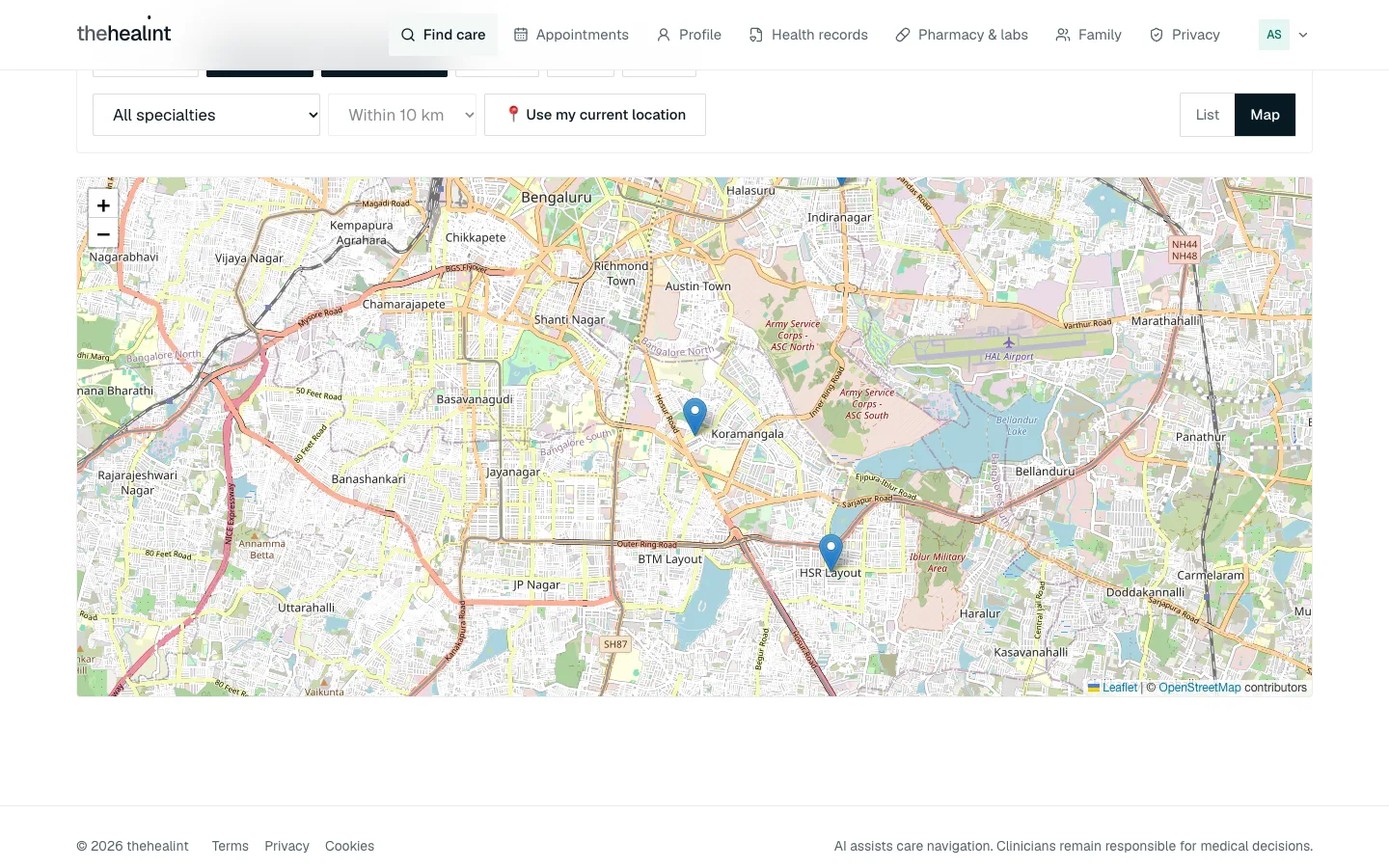The image size is (1389, 868).
Task: Open the Profile page
Action: tap(689, 35)
